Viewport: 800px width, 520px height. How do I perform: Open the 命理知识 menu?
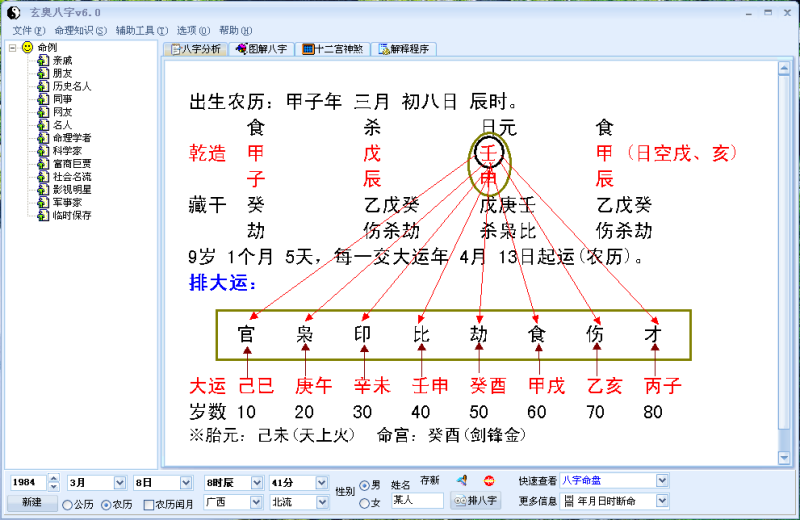point(81,31)
